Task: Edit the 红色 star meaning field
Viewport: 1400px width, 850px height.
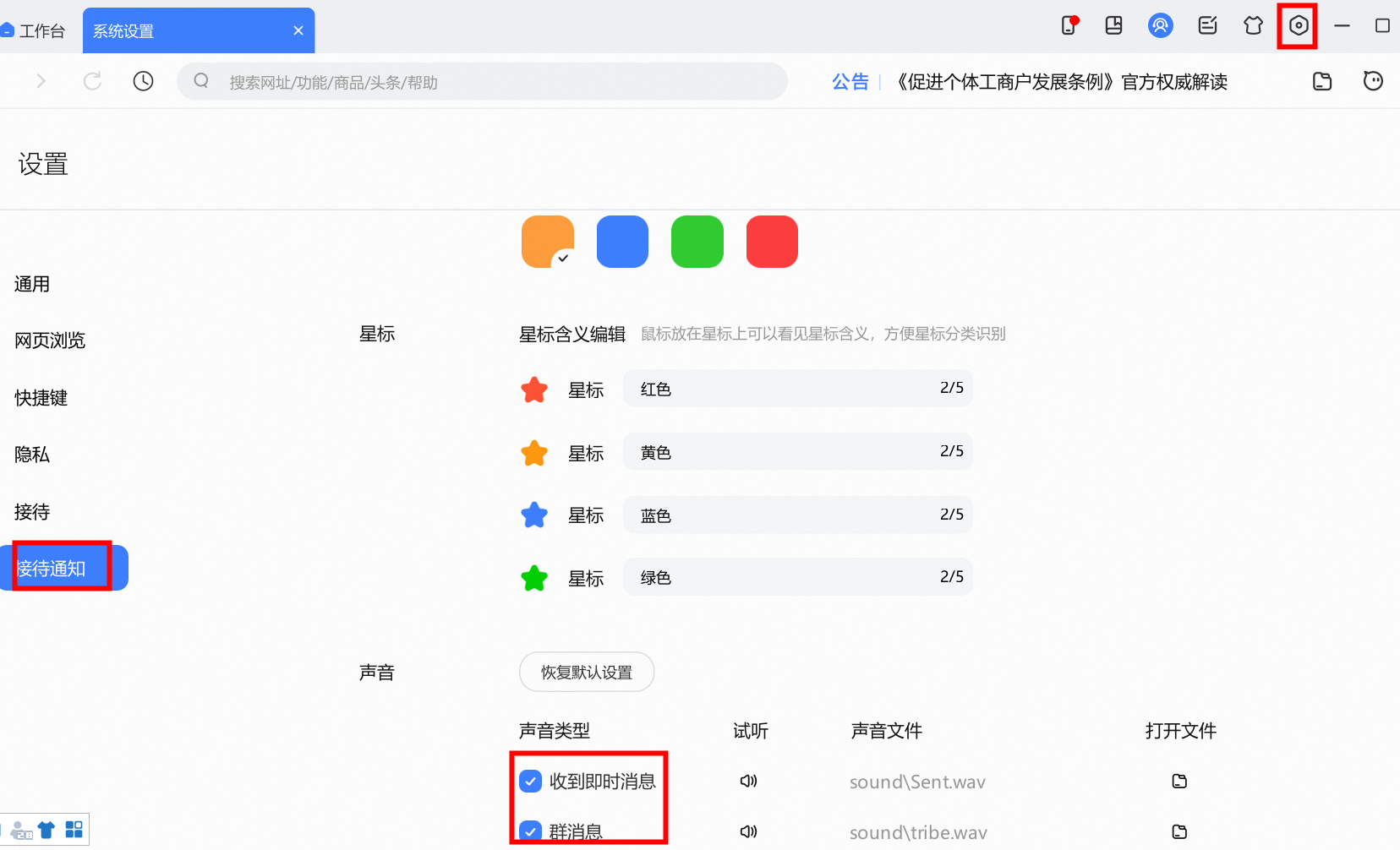Action: (x=798, y=388)
